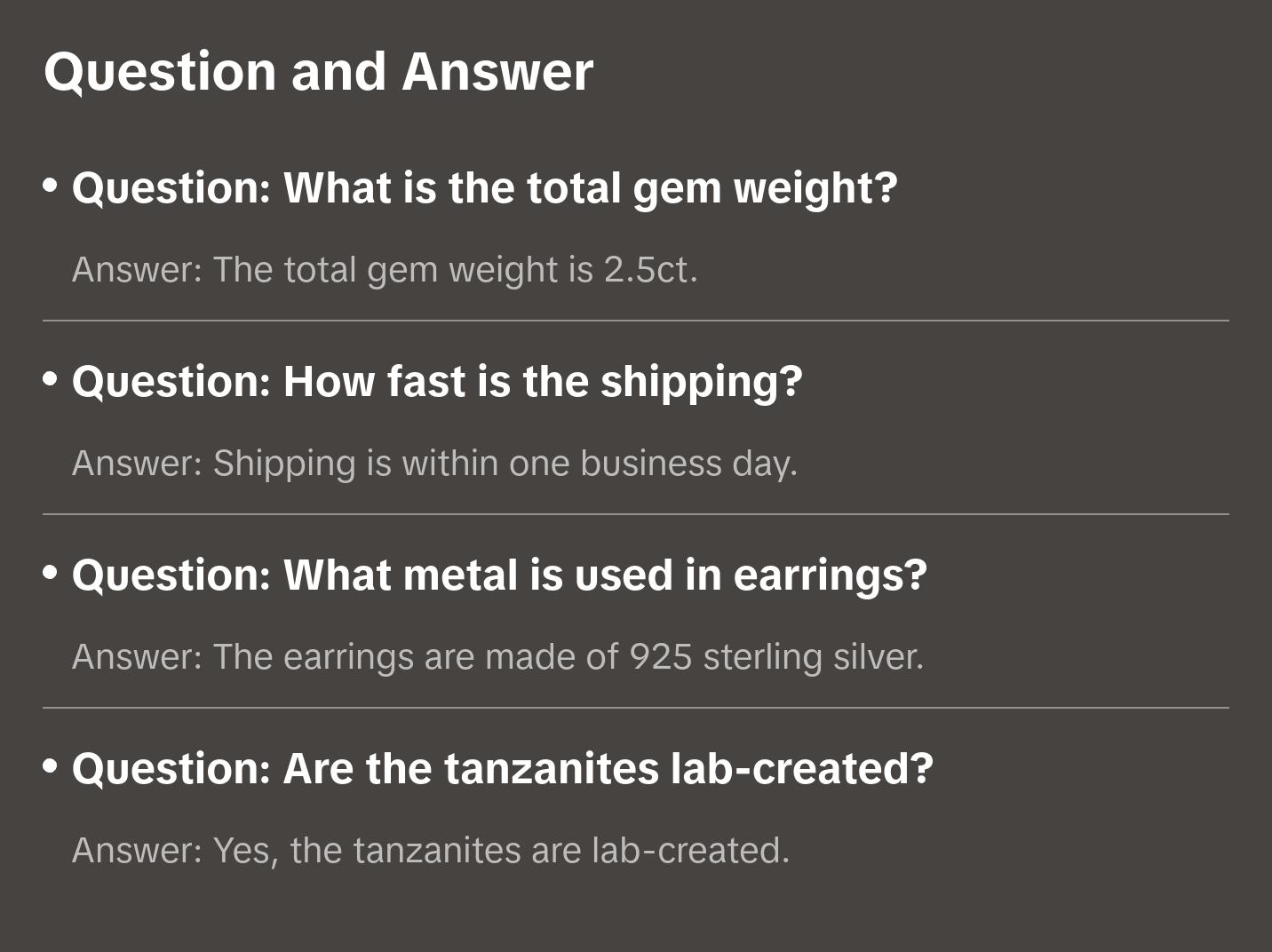Select the 925 sterling silver answer

click(x=497, y=657)
